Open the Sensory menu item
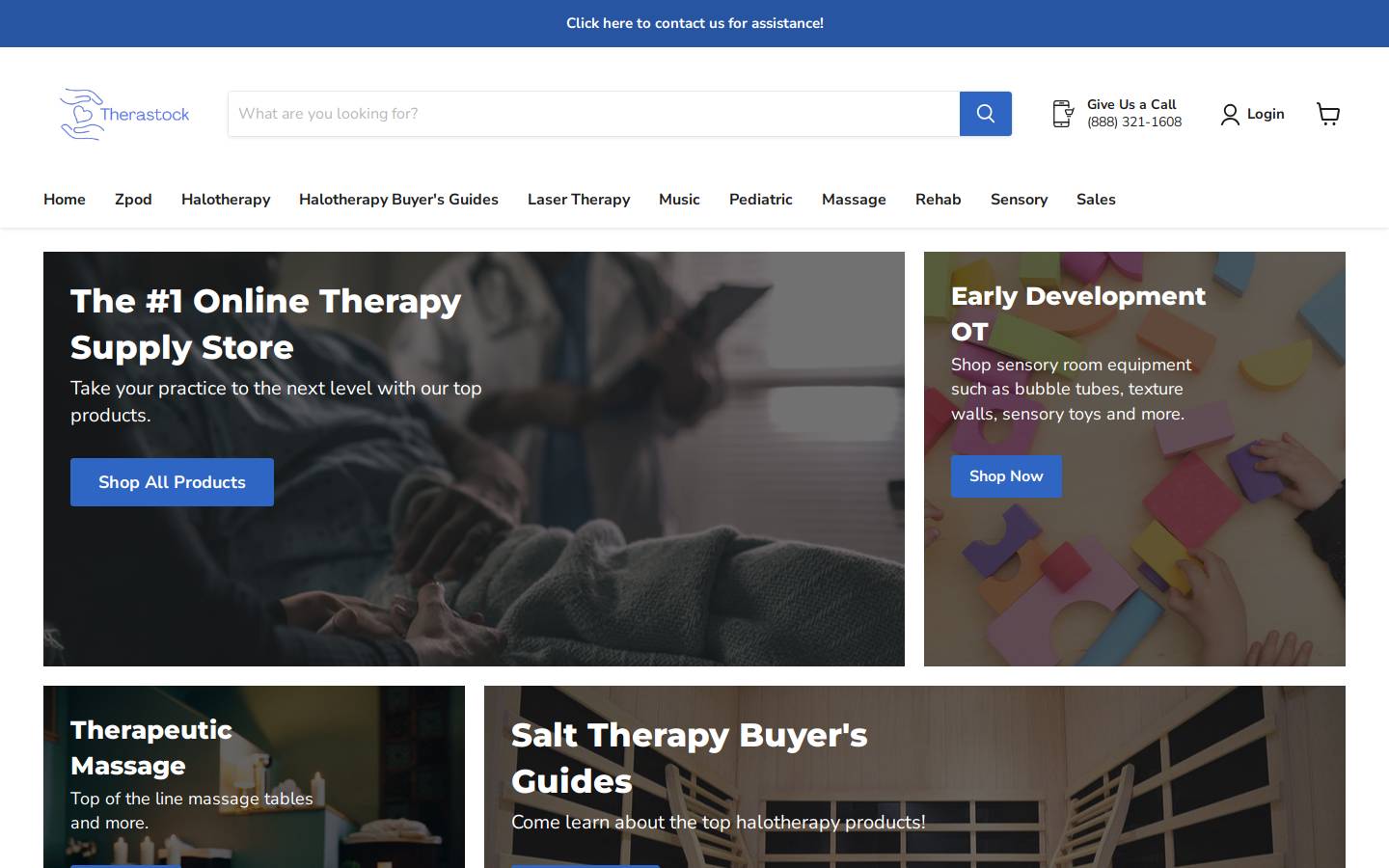 1019,200
